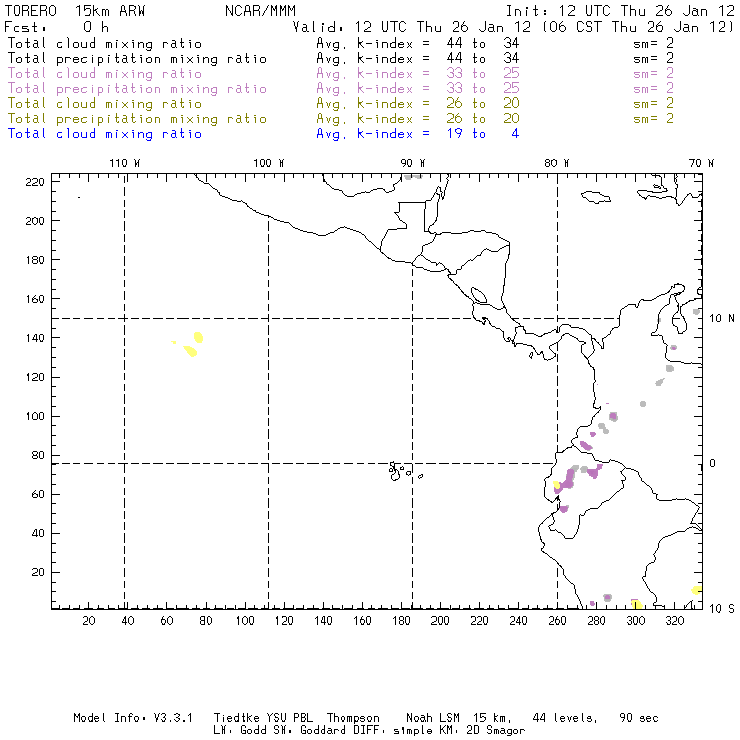Click the 'YSU PBL' scheme label
Screen dimensions: 740x740
288,718
